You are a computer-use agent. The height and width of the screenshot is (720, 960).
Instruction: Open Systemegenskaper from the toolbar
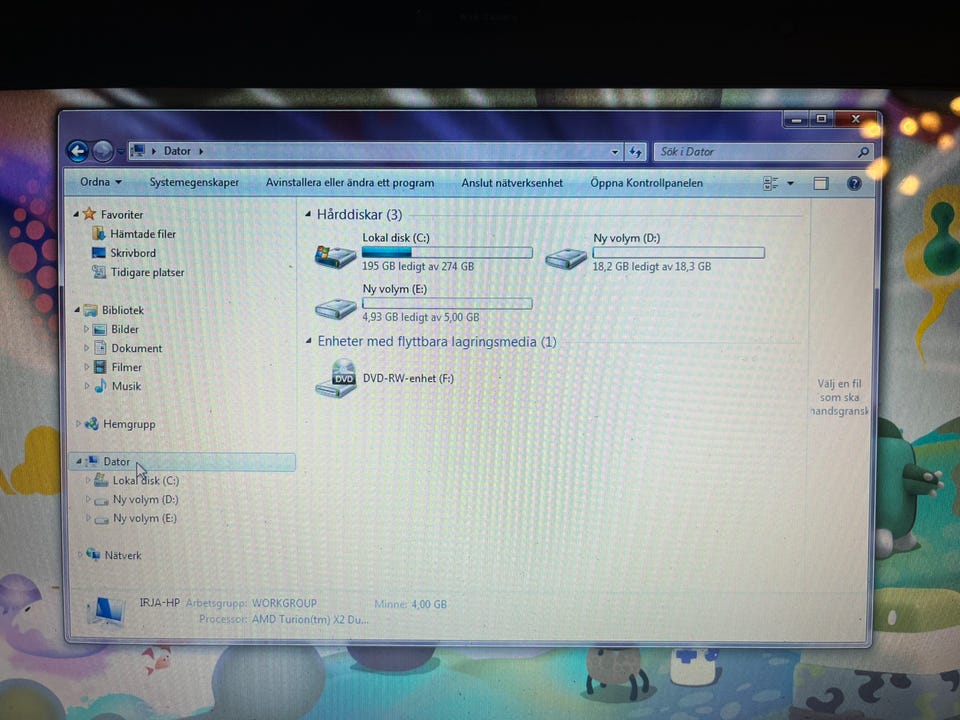(x=194, y=182)
